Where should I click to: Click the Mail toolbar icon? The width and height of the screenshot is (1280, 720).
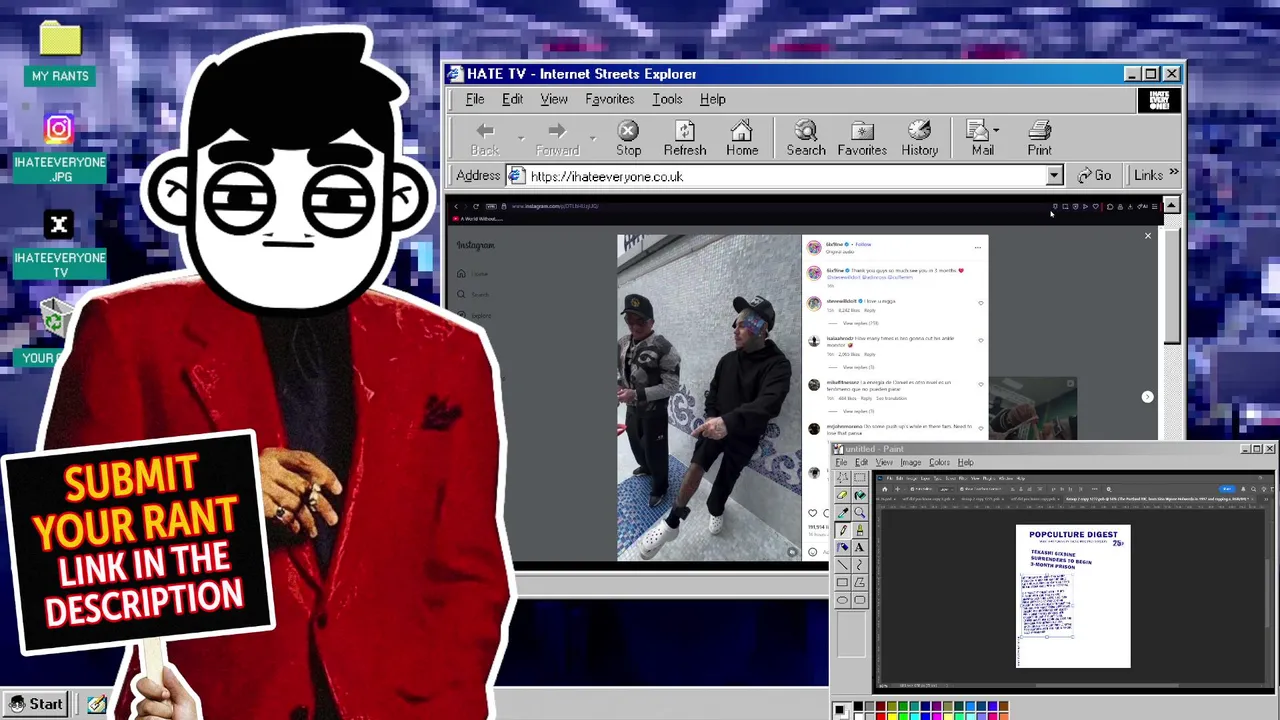point(982,139)
